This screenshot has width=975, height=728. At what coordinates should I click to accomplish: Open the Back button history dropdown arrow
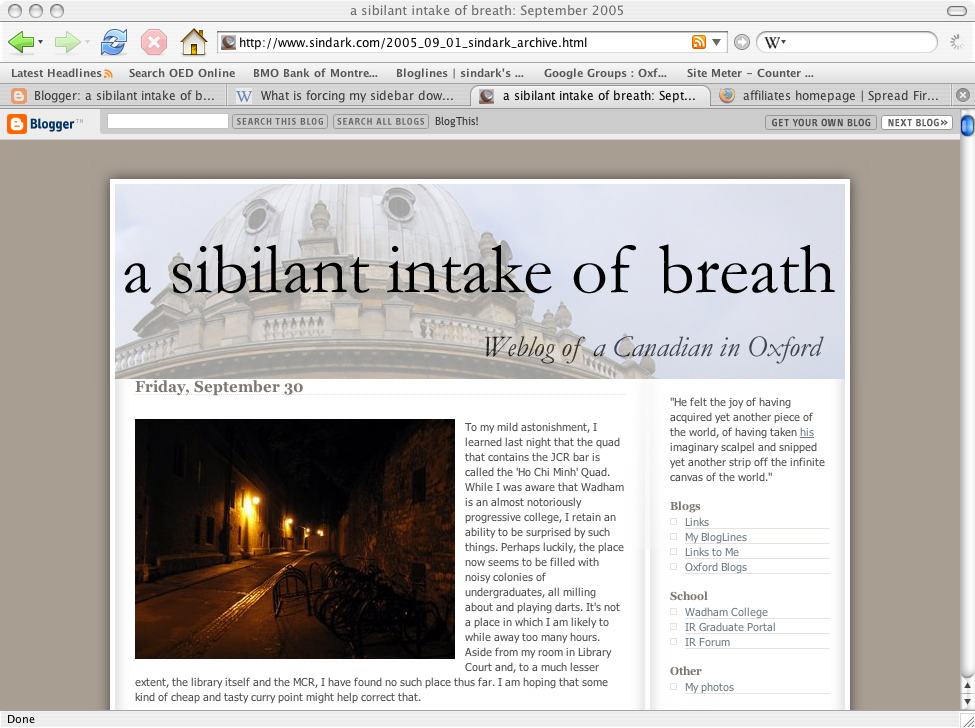(40, 43)
